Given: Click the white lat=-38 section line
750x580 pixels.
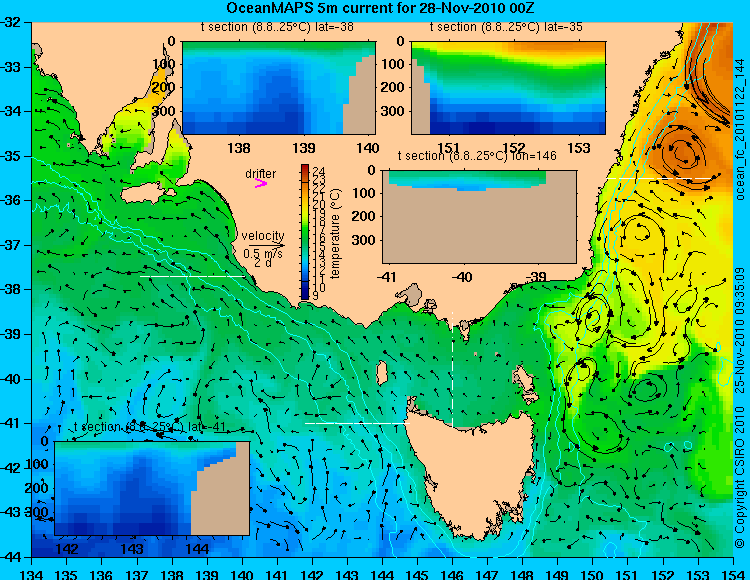Looking at the screenshot, I should 193,276.
